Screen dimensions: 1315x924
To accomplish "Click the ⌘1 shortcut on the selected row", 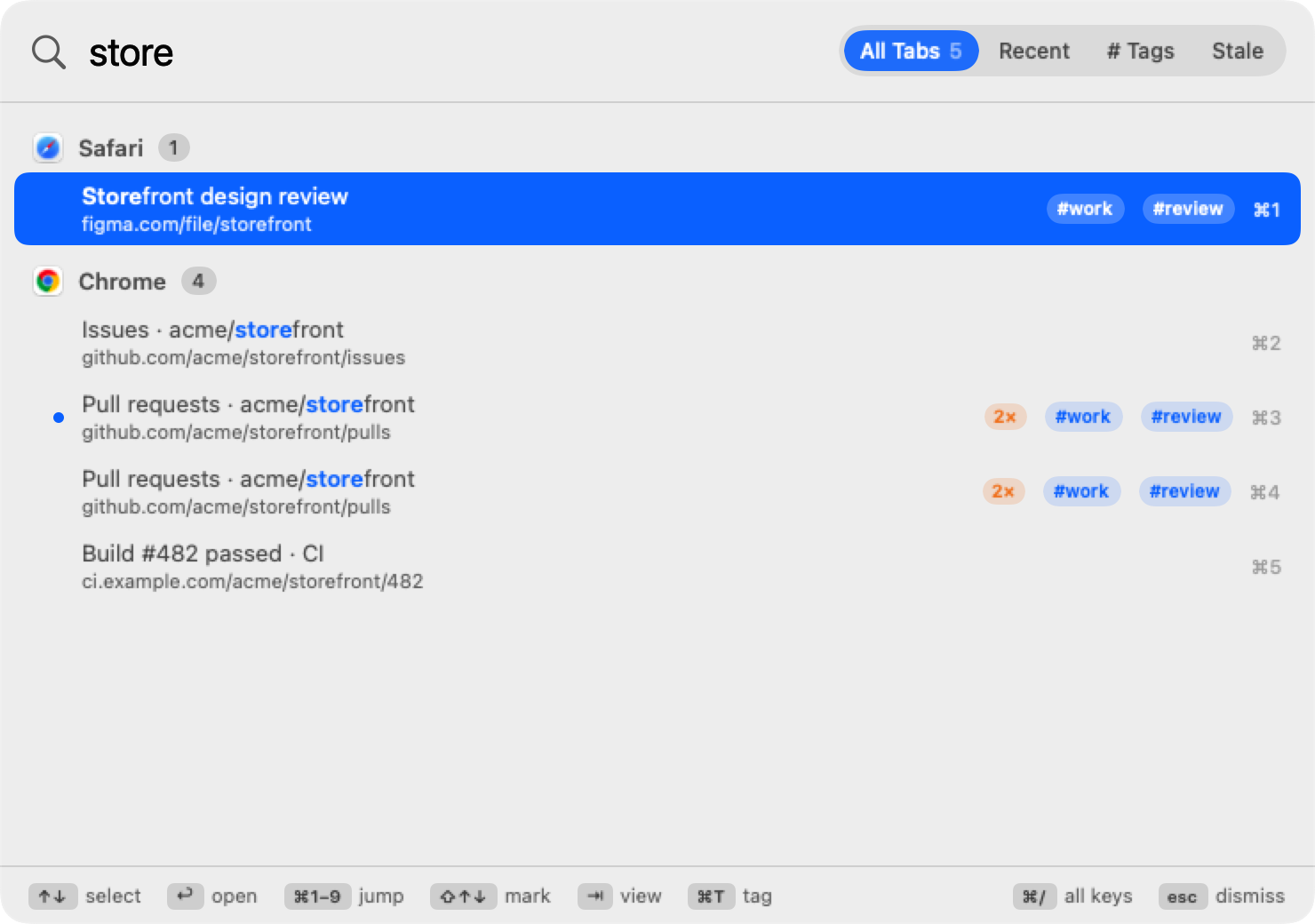I will click(x=1266, y=210).
